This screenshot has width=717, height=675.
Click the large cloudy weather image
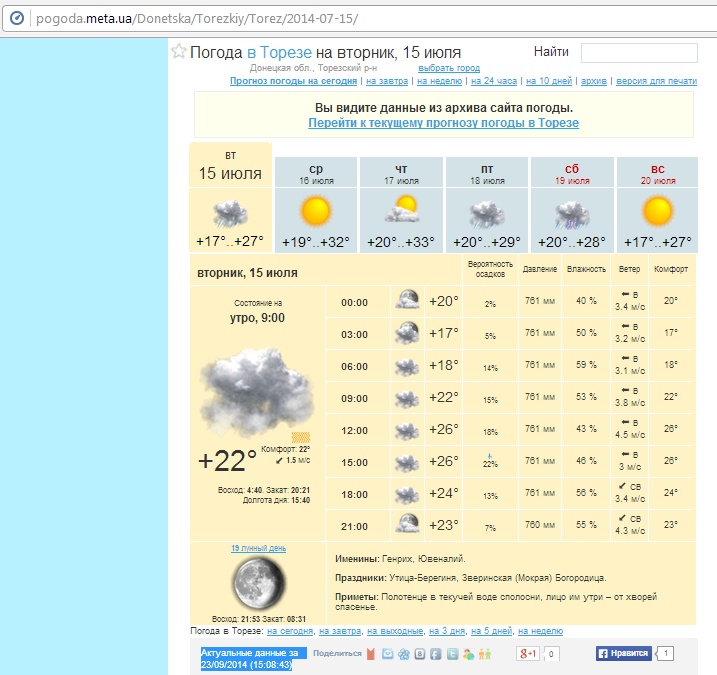[x=257, y=394]
